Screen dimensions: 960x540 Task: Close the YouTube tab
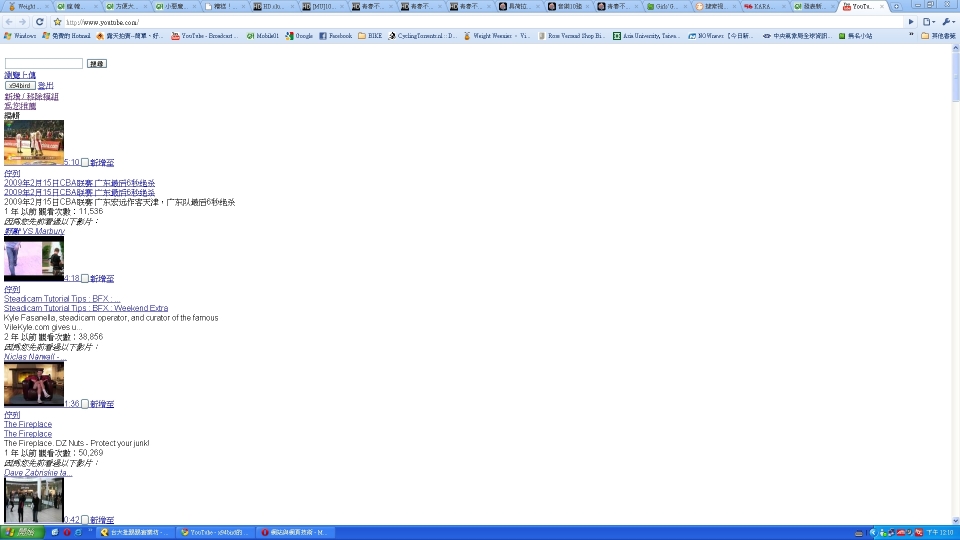pos(882,6)
